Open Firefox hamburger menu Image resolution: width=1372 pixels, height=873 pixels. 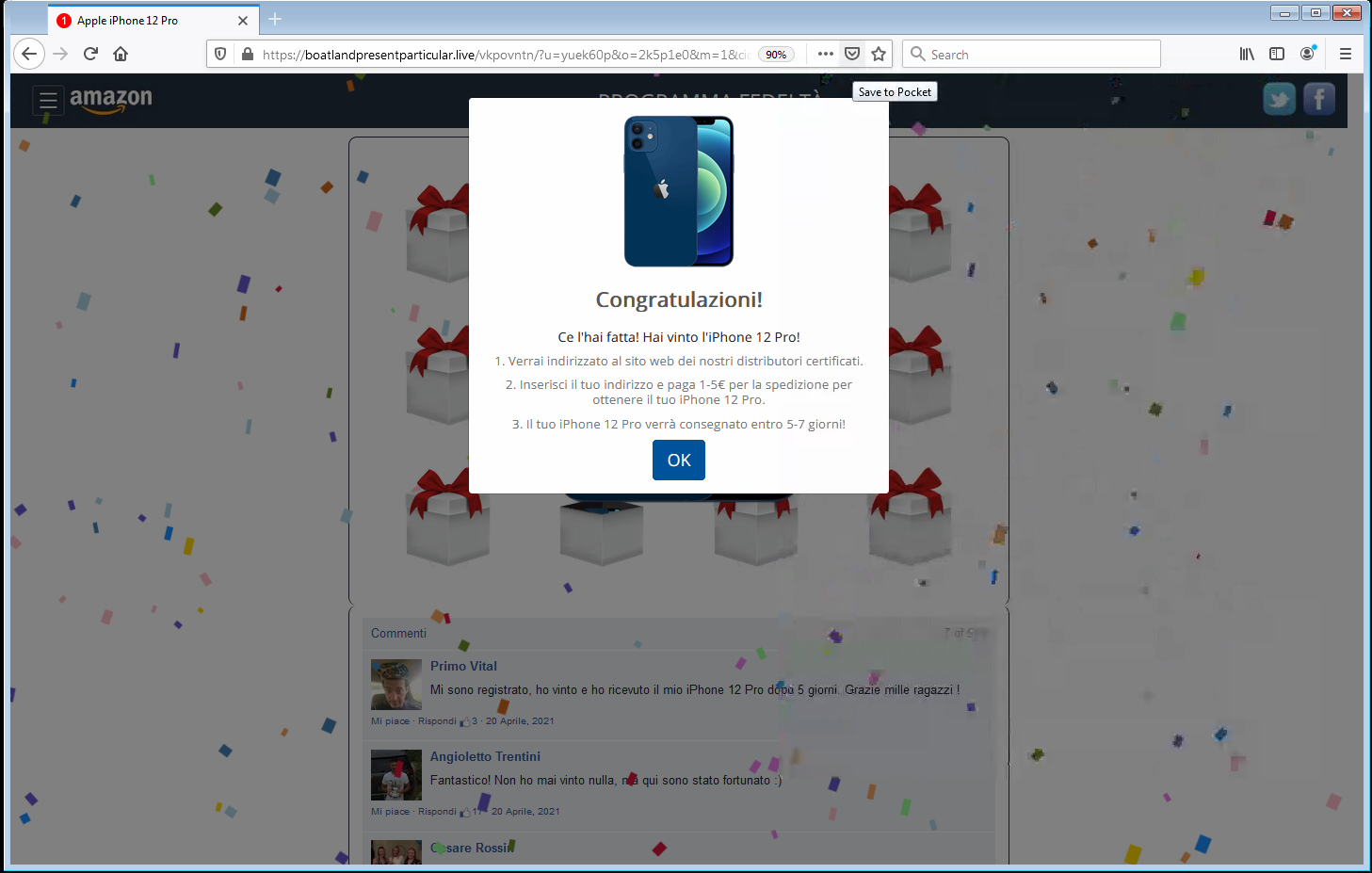point(1346,54)
